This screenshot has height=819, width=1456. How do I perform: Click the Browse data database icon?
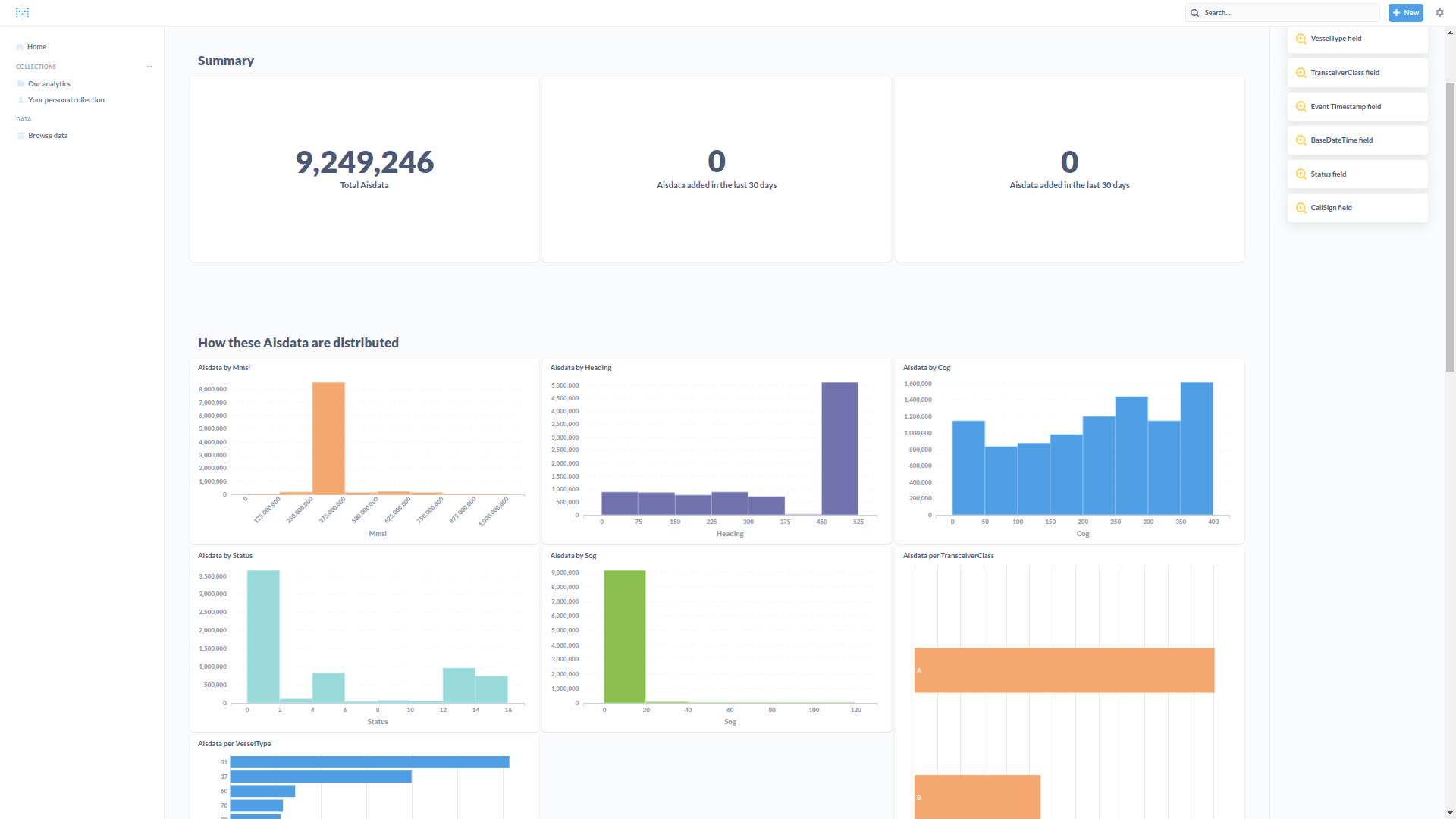(21, 136)
